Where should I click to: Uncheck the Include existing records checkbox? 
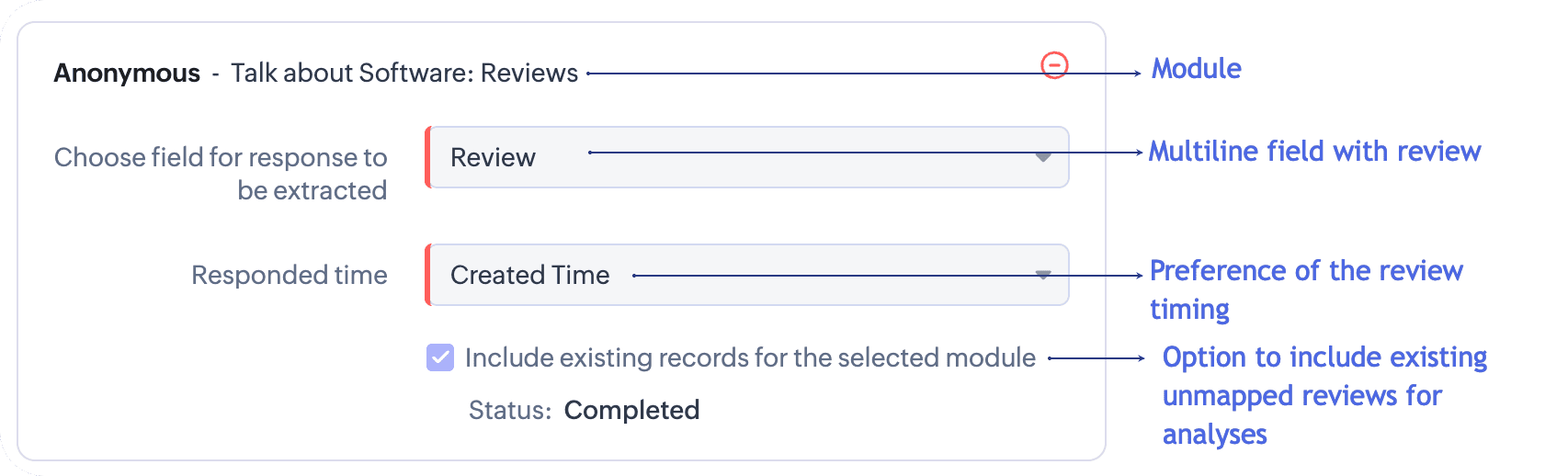click(x=440, y=357)
